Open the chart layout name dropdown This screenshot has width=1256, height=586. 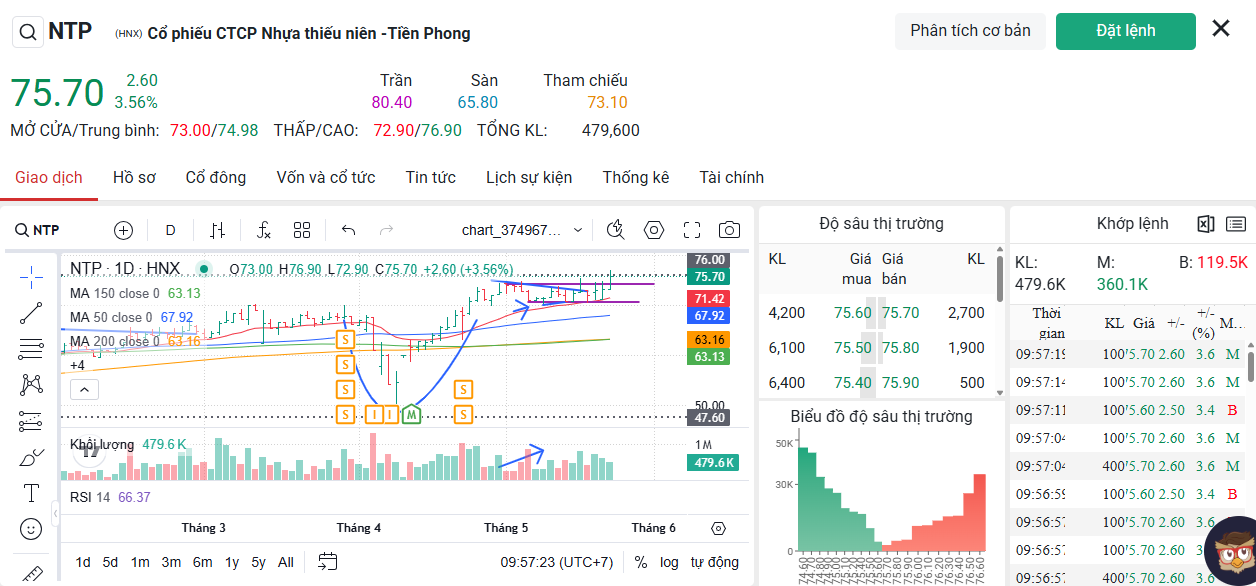[522, 230]
